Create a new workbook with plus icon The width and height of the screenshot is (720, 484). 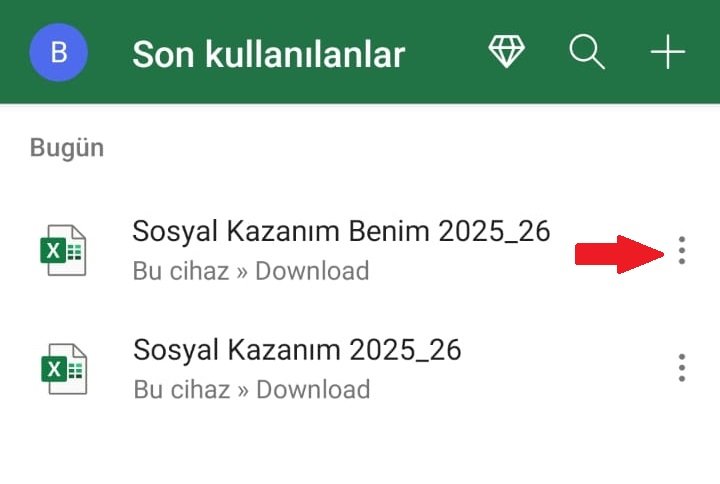(668, 52)
